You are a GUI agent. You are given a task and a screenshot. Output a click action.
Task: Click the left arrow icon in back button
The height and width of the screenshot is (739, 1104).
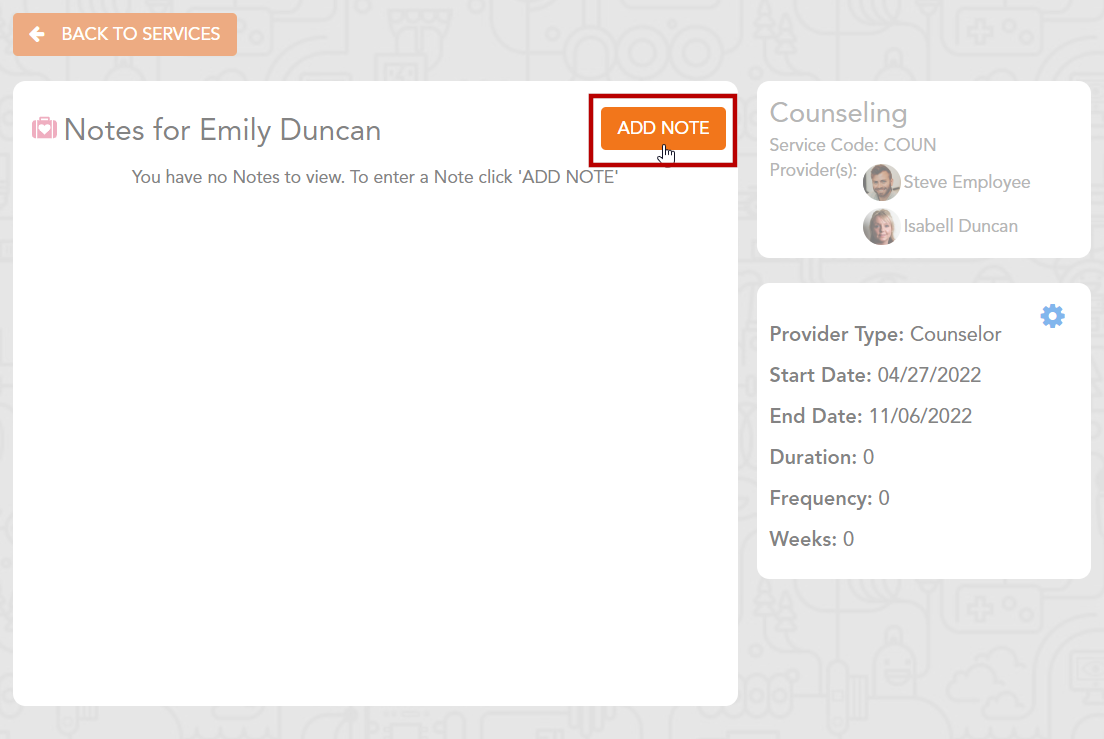point(37,34)
